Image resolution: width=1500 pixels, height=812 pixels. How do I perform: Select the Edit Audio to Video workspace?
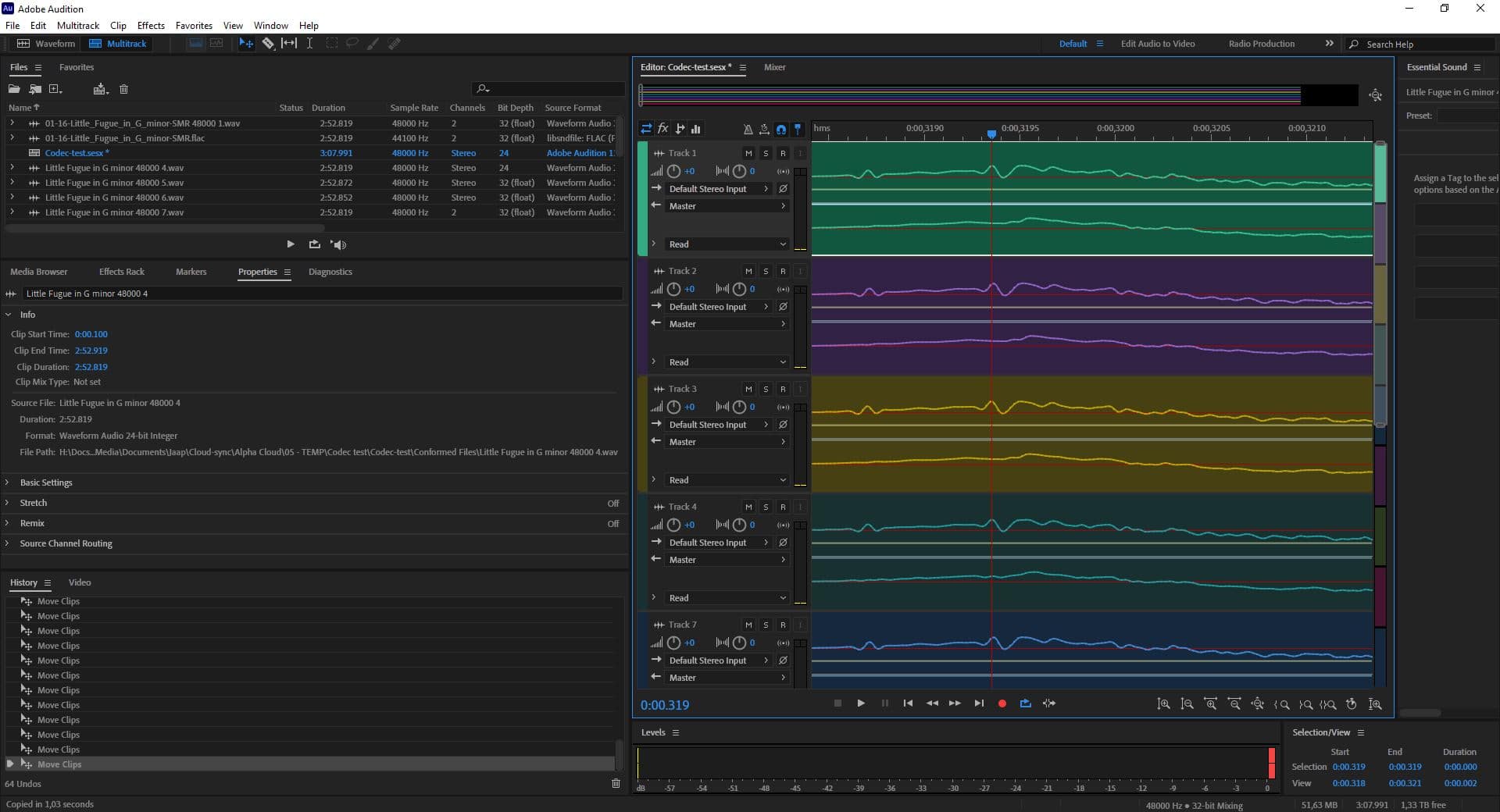[1158, 44]
